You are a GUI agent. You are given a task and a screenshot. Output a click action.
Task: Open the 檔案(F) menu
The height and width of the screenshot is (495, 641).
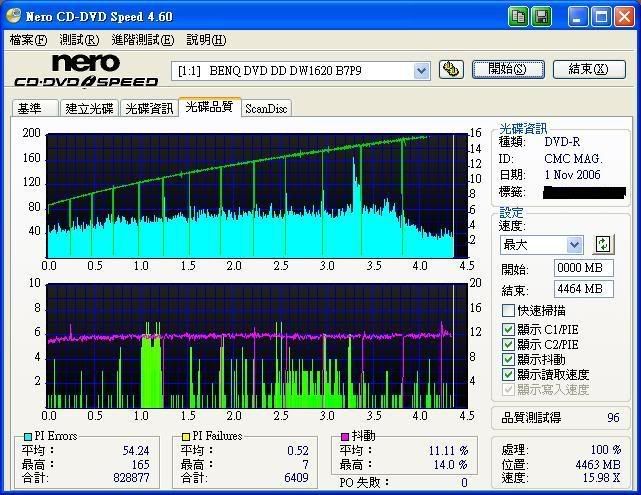pyautogui.click(x=28, y=40)
